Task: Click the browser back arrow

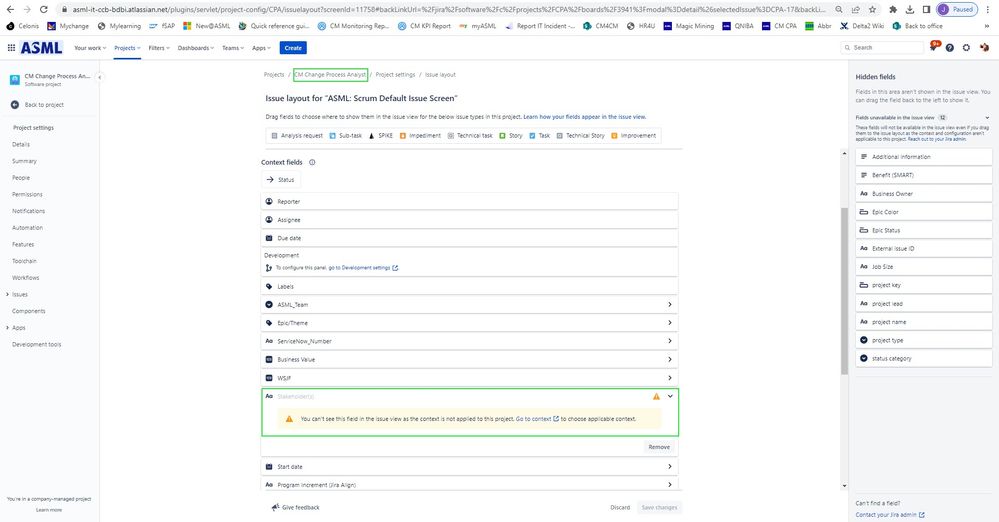Action: [x=10, y=10]
